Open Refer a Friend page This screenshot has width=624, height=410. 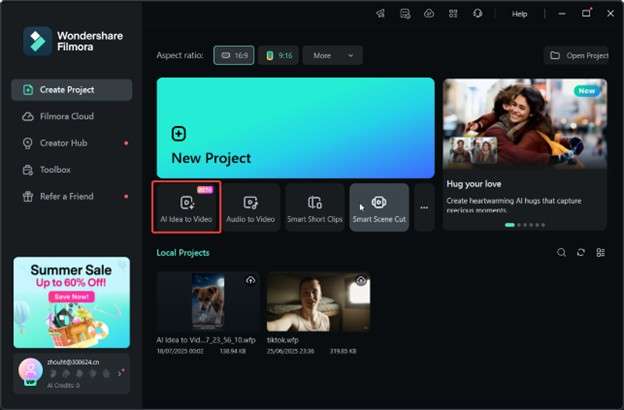72,196
